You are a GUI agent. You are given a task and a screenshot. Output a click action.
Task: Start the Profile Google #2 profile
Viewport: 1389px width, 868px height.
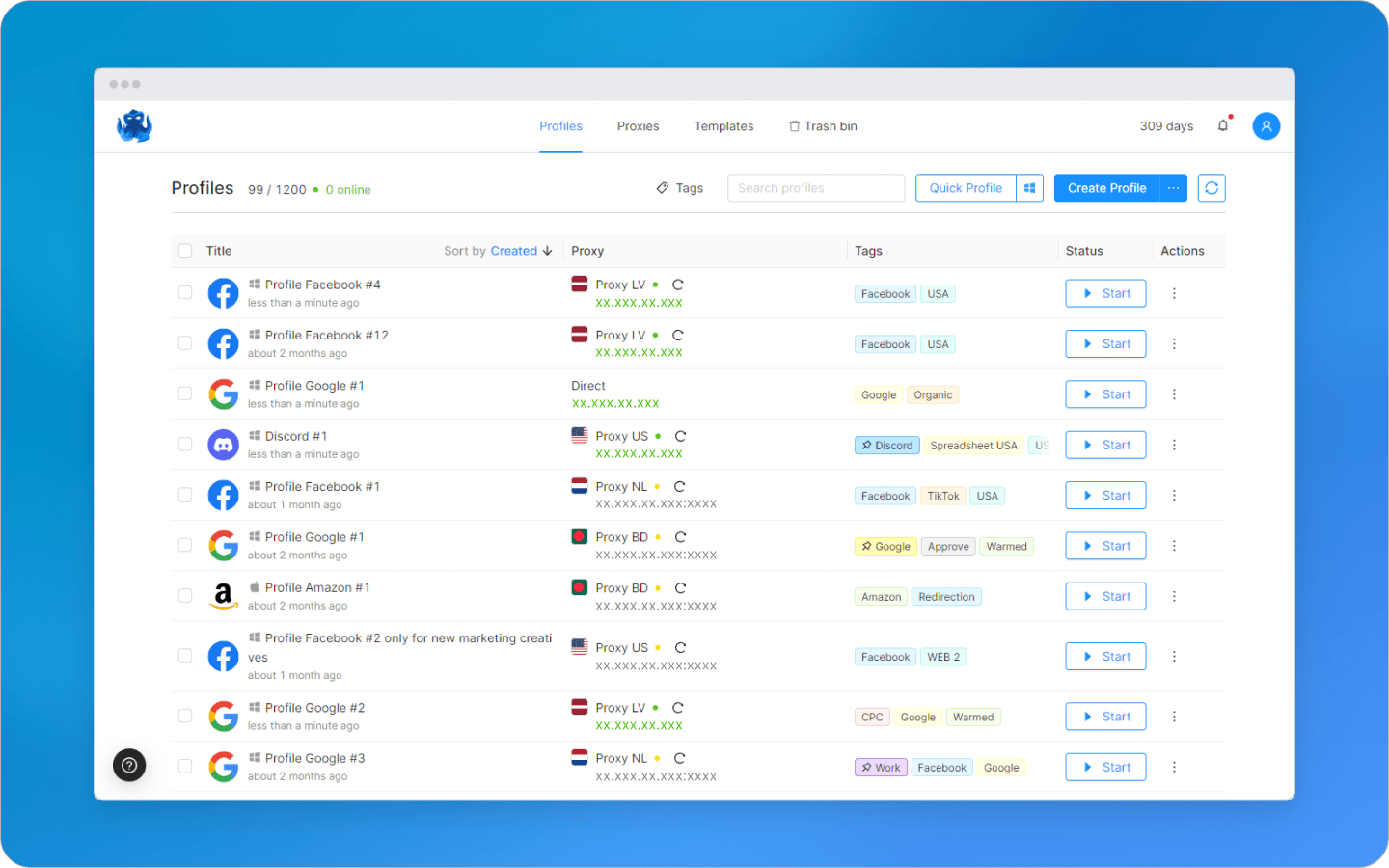pos(1105,716)
